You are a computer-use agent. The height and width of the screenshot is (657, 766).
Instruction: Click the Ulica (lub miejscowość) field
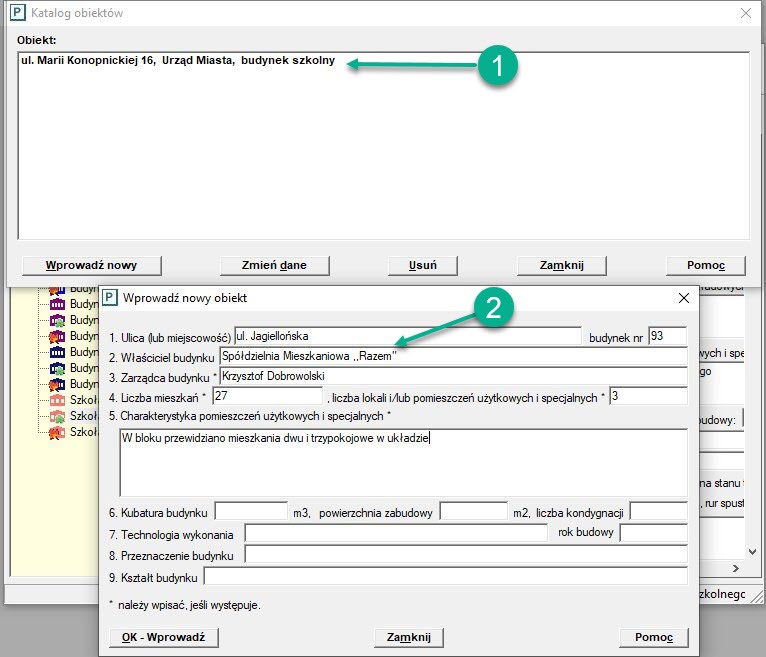pyautogui.click(x=406, y=336)
